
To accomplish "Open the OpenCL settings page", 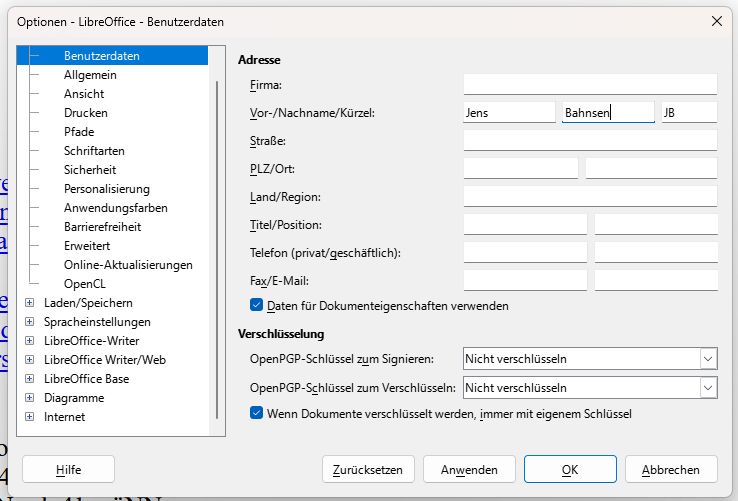I will (x=85, y=284).
